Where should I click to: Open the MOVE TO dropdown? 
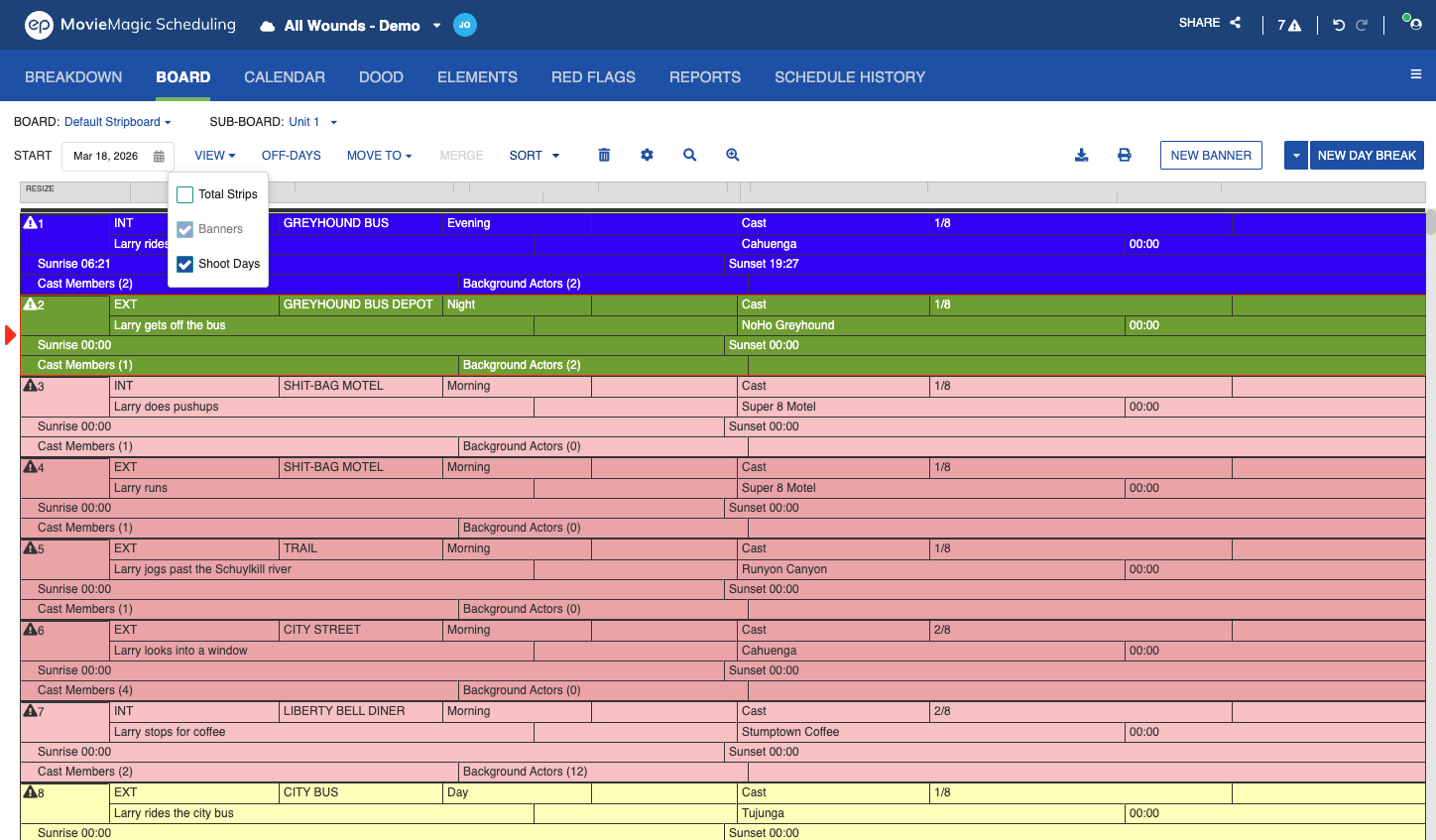pos(379,156)
